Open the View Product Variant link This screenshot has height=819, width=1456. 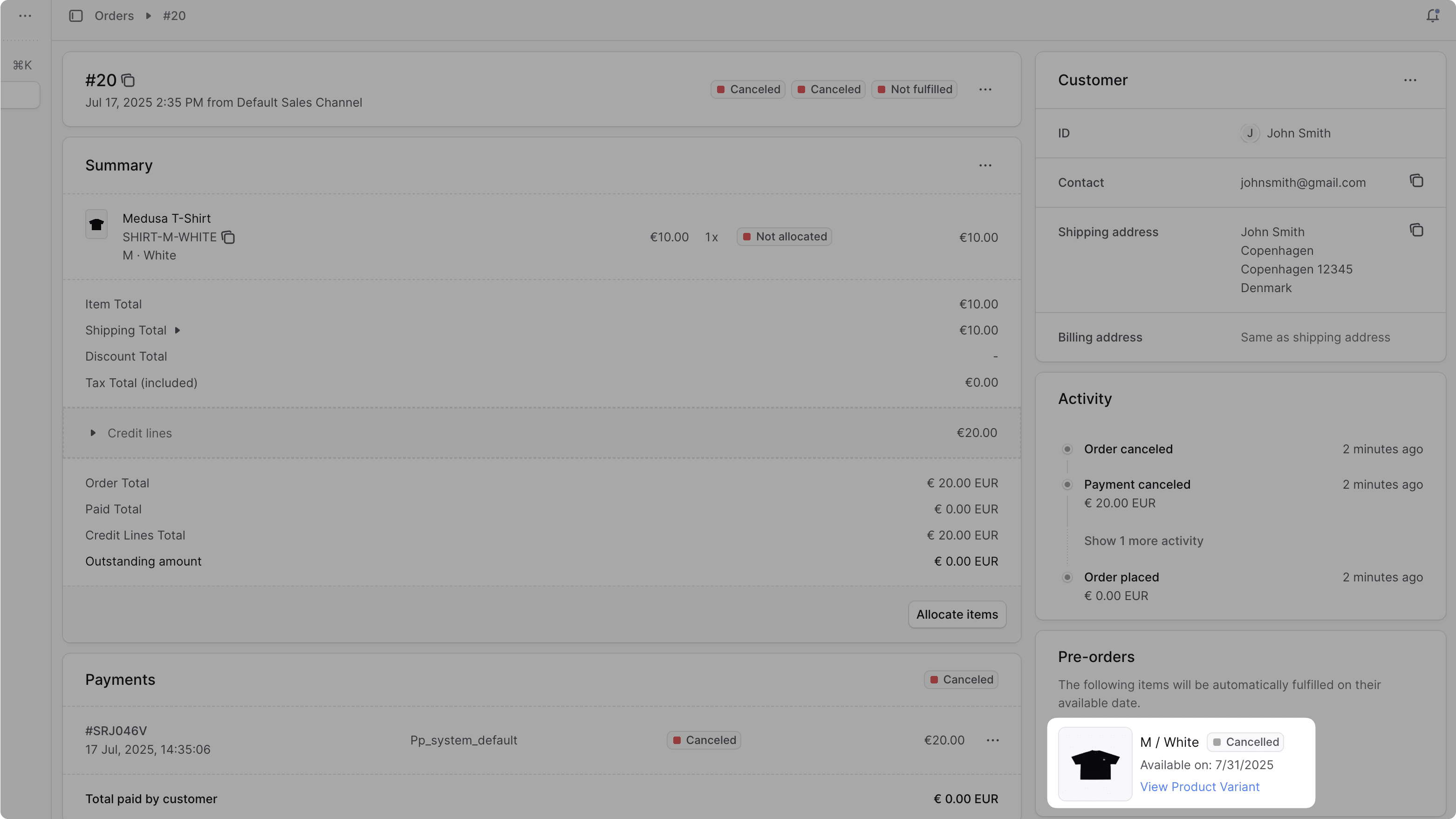coord(1199,786)
